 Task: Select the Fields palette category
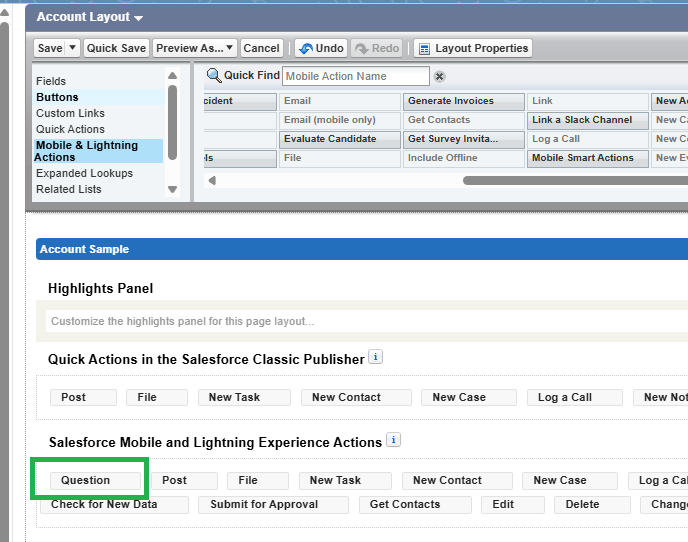[x=51, y=81]
